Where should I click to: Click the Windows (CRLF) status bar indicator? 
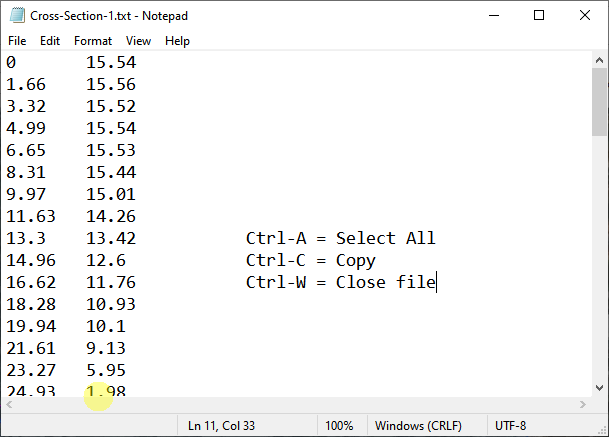[x=416, y=426]
